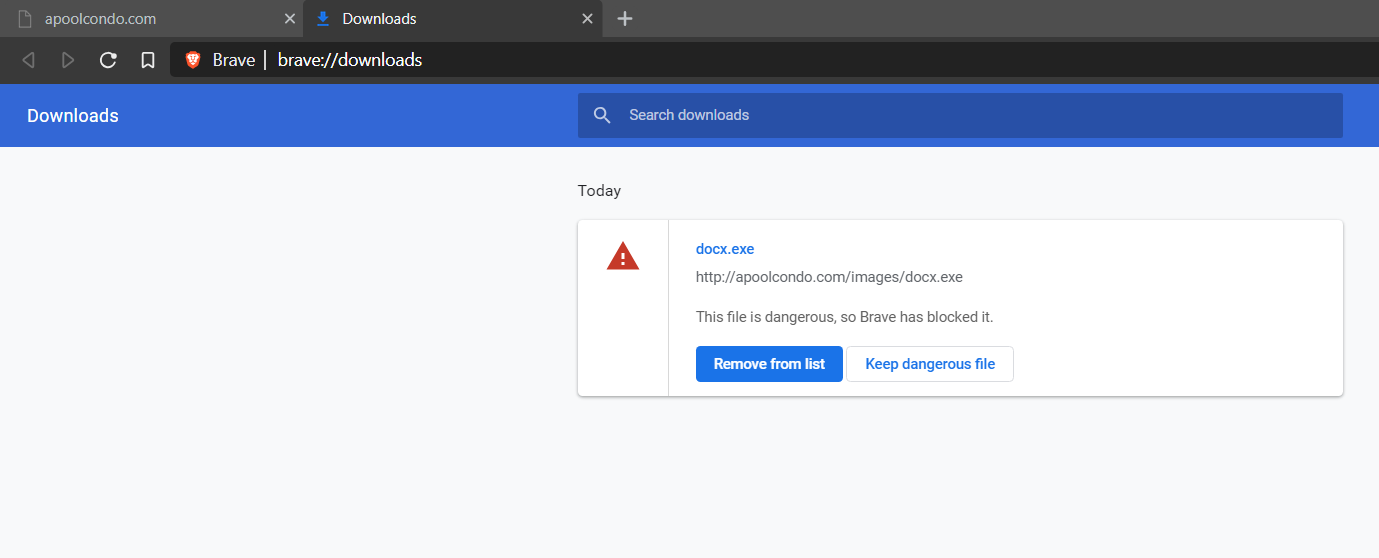
Task: Close the Downloads tab
Action: (588, 19)
